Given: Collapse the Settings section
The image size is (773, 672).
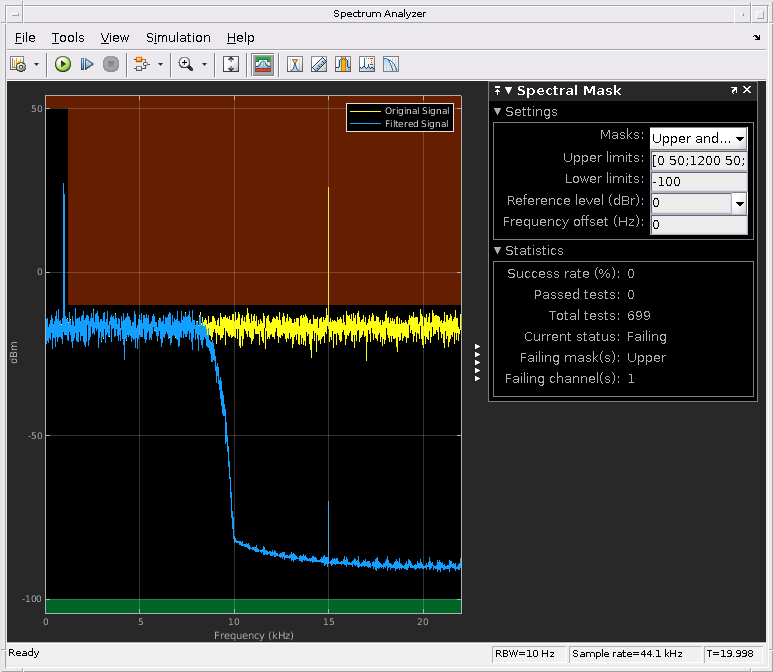Looking at the screenshot, I should point(499,112).
